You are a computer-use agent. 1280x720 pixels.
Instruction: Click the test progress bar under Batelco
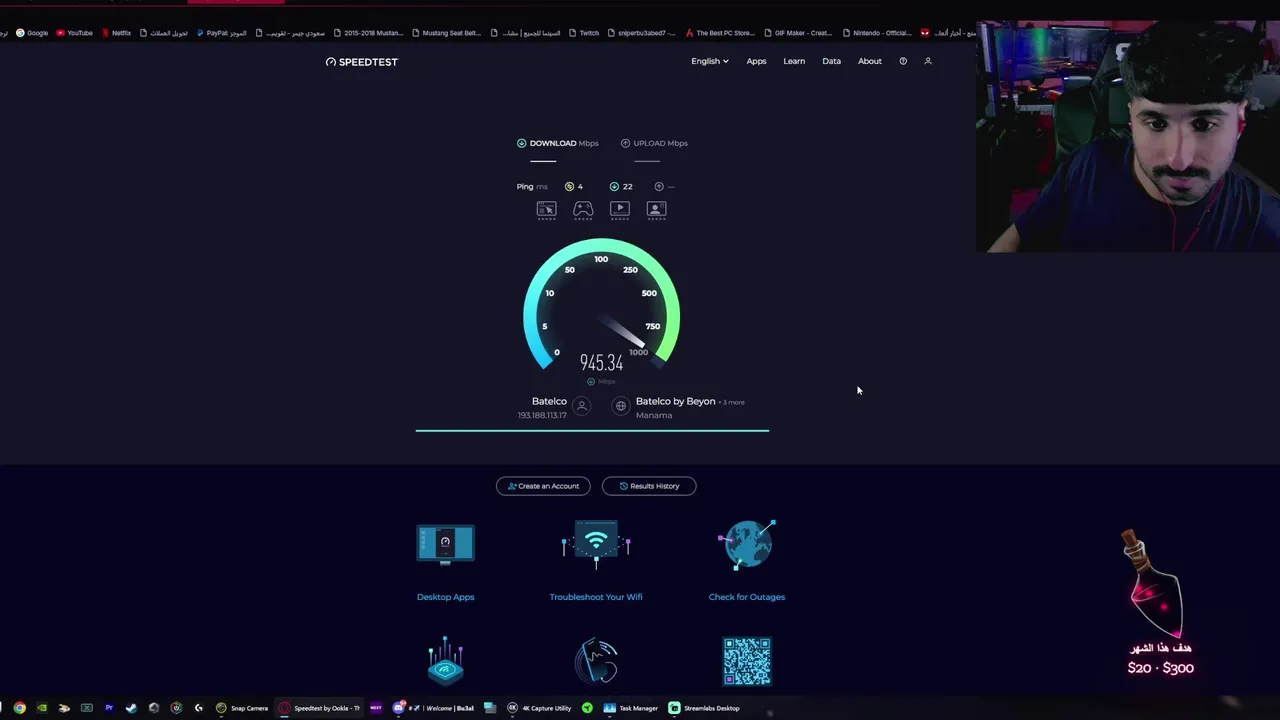(592, 431)
